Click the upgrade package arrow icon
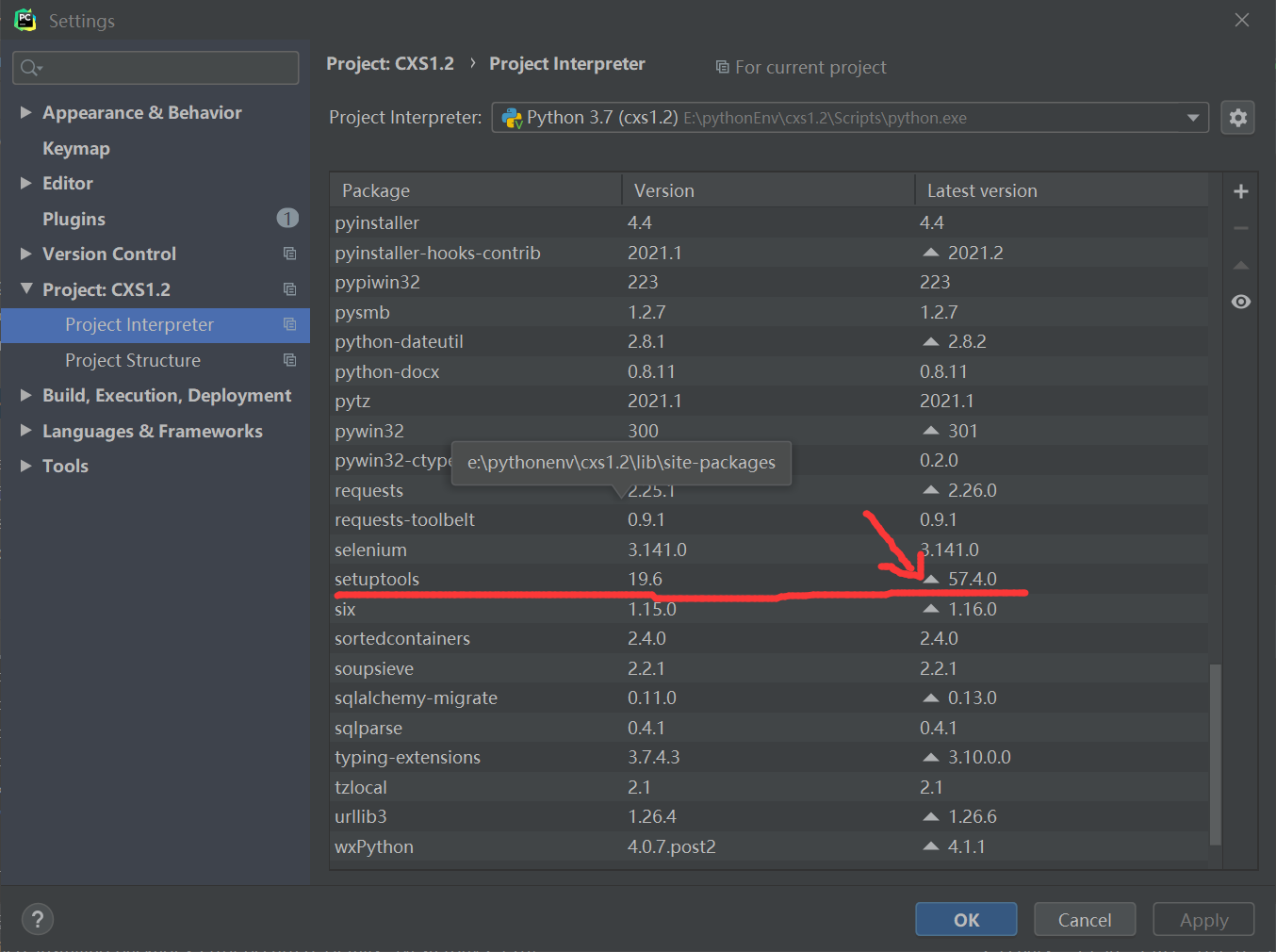Viewport: 1276px width, 952px height. click(x=1240, y=265)
